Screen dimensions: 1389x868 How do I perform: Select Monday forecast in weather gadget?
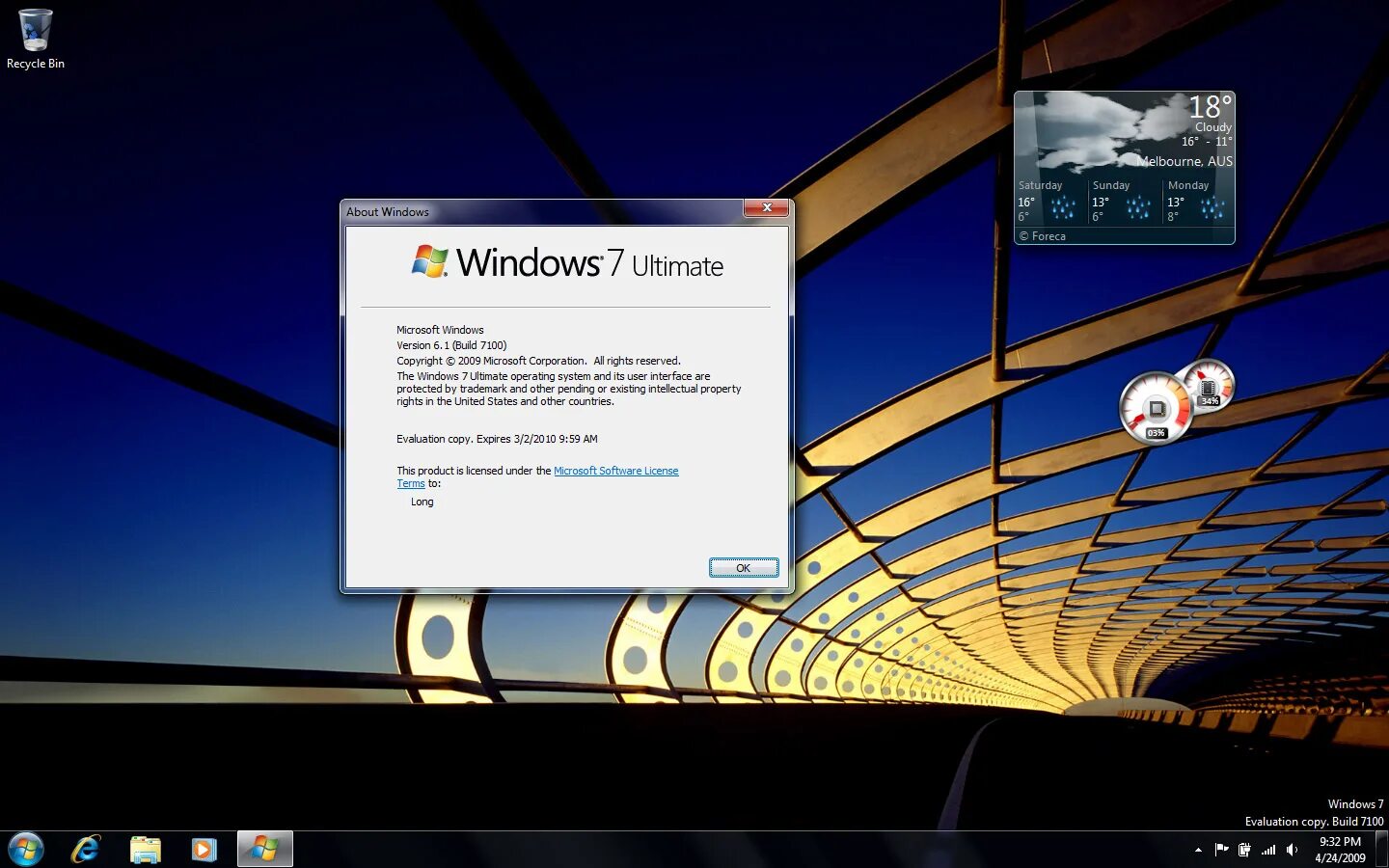pyautogui.click(x=1197, y=202)
